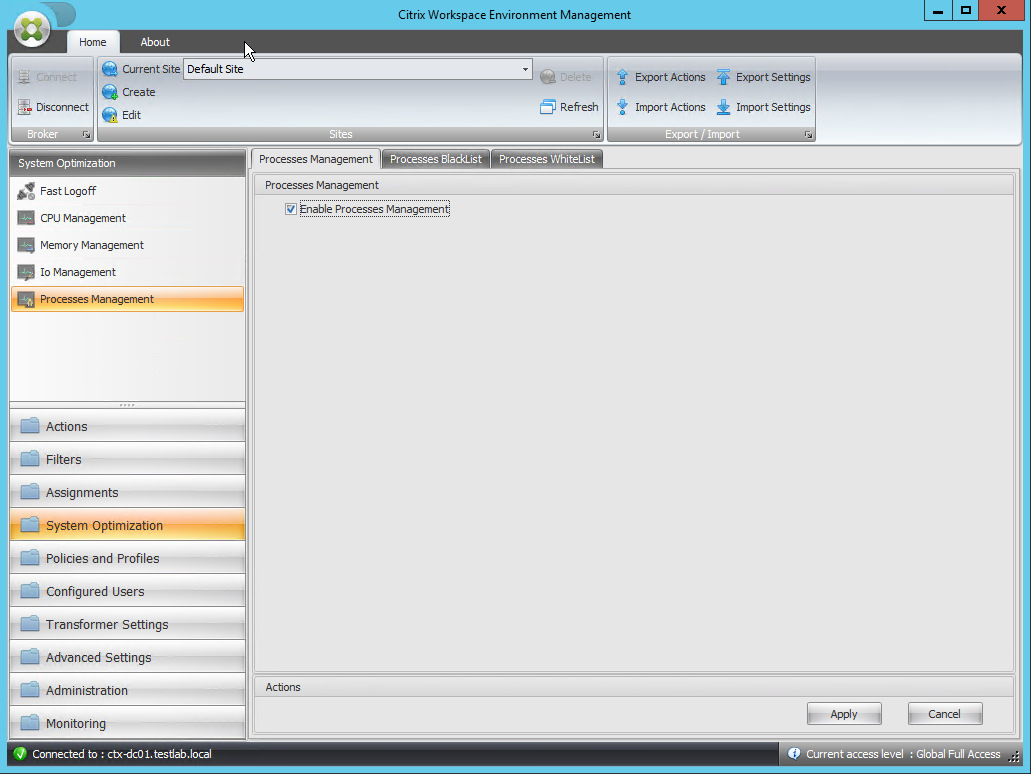The height and width of the screenshot is (774, 1031).
Task: Apply the process management settings
Action: coord(844,714)
